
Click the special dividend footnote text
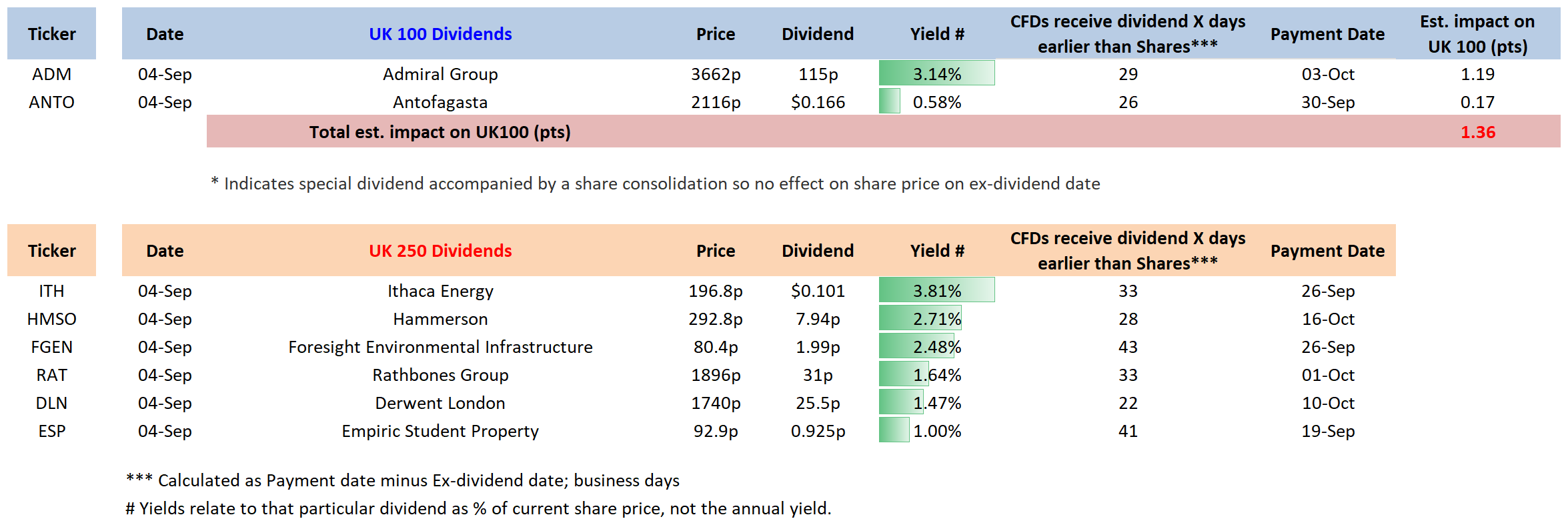tap(656, 183)
